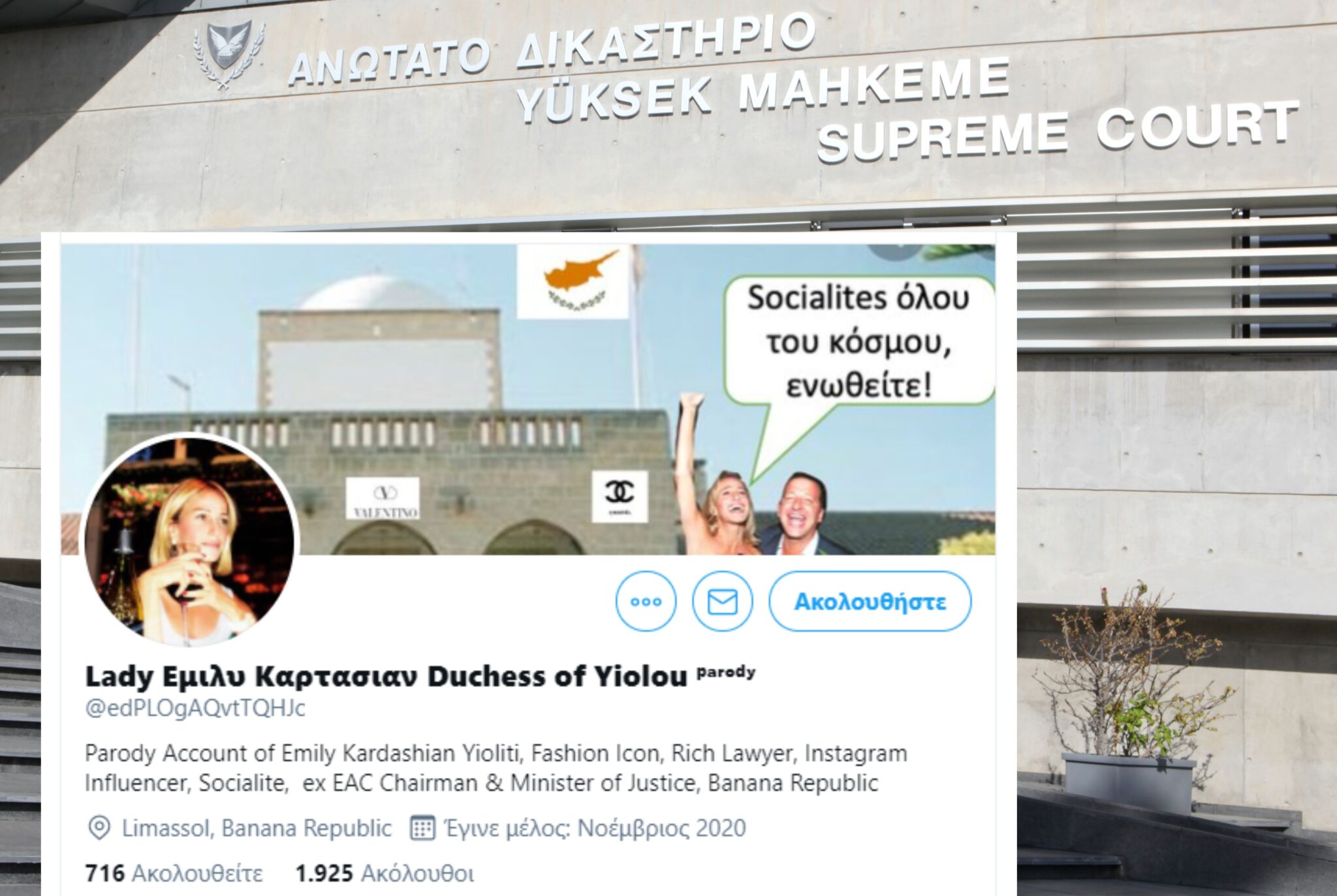
Task: Click the Parody Account bio description text
Action: coord(496,768)
